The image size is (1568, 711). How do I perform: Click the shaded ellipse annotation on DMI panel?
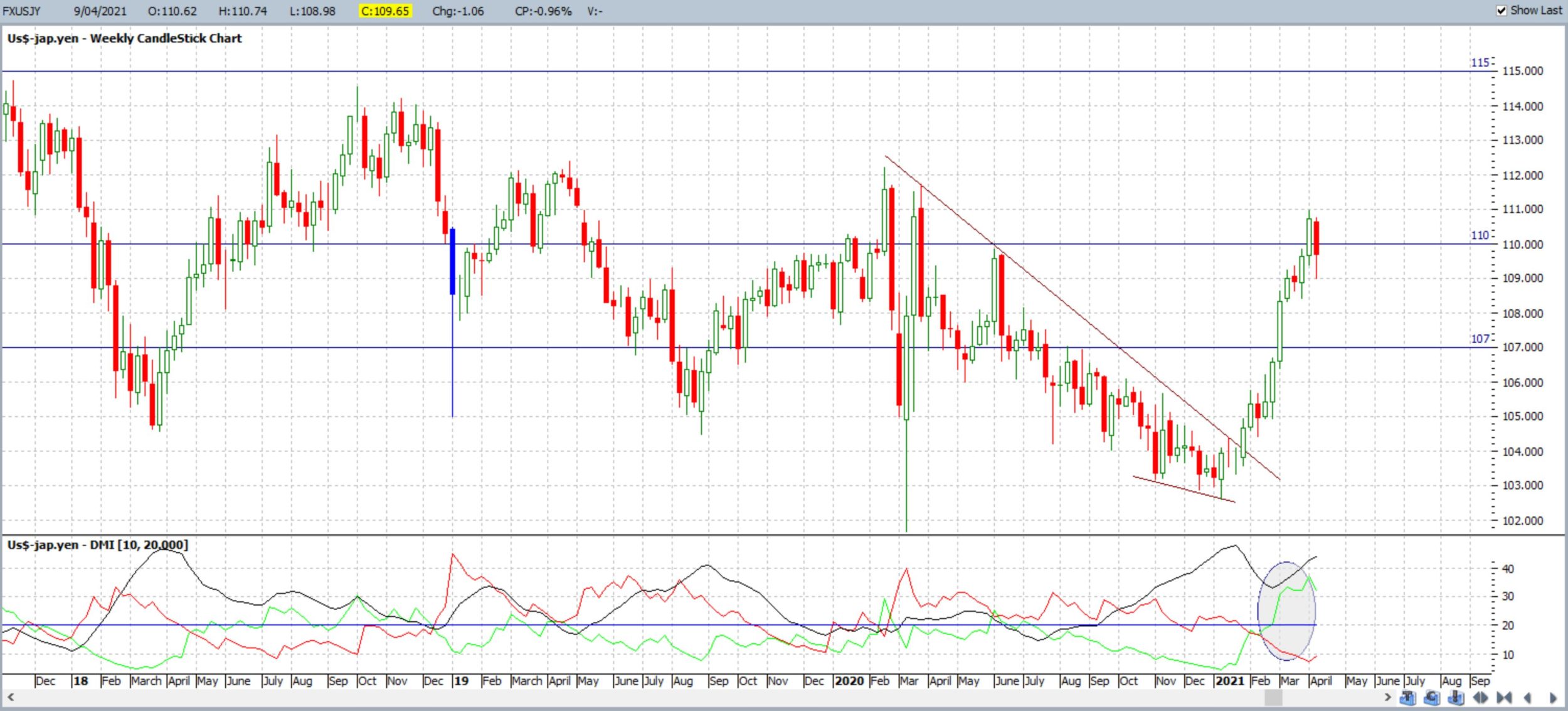click(1286, 611)
